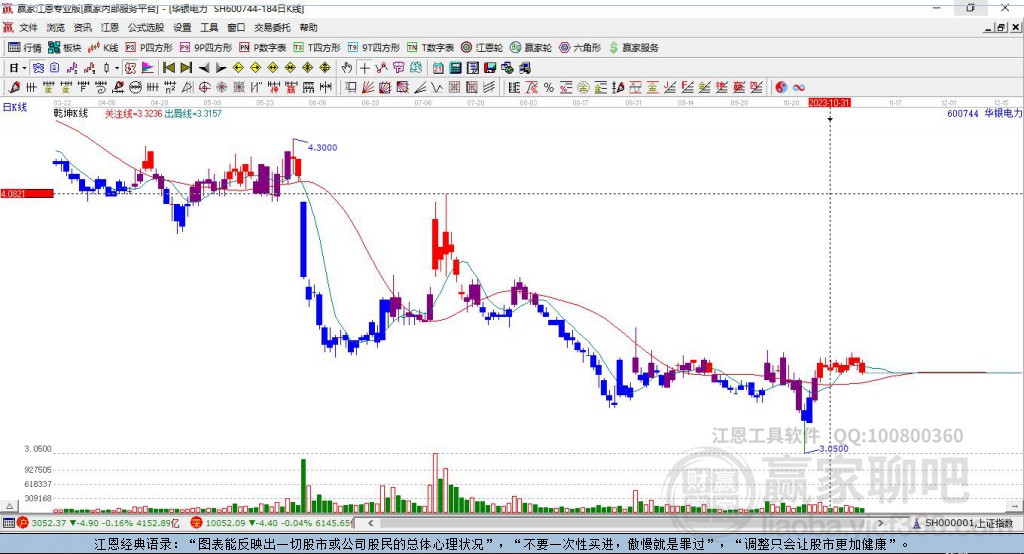Select the pencil drawing tool
This screenshot has width=1024, height=554.
click(x=14, y=88)
